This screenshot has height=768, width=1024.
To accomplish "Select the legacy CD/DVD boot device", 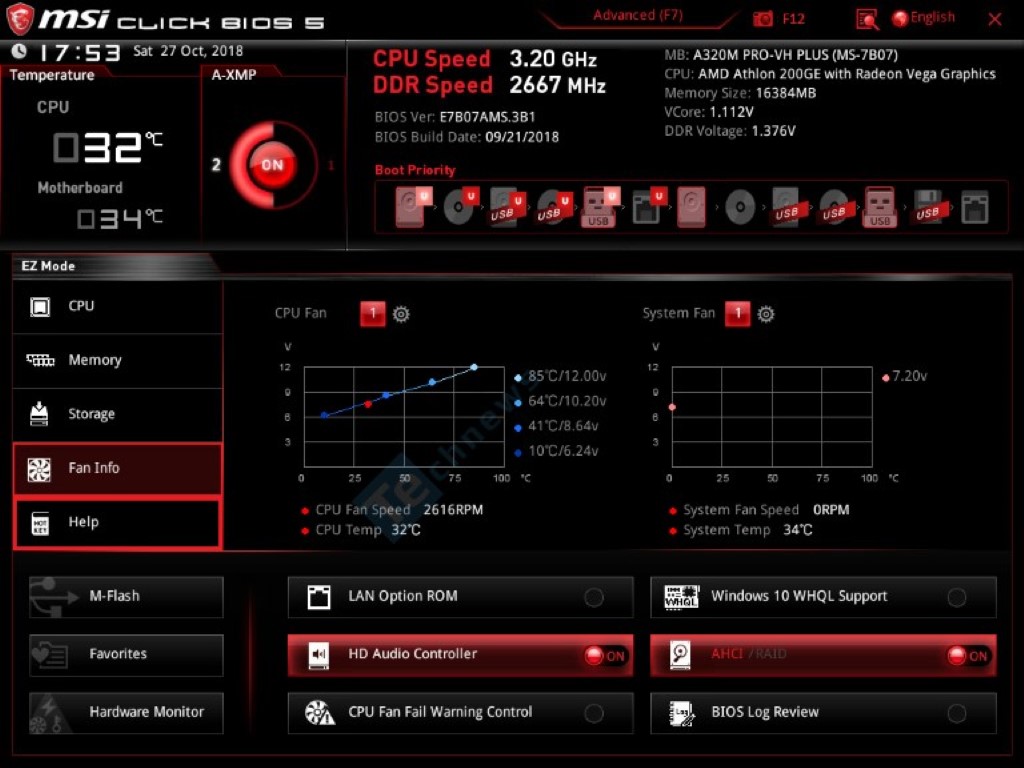I will [740, 207].
